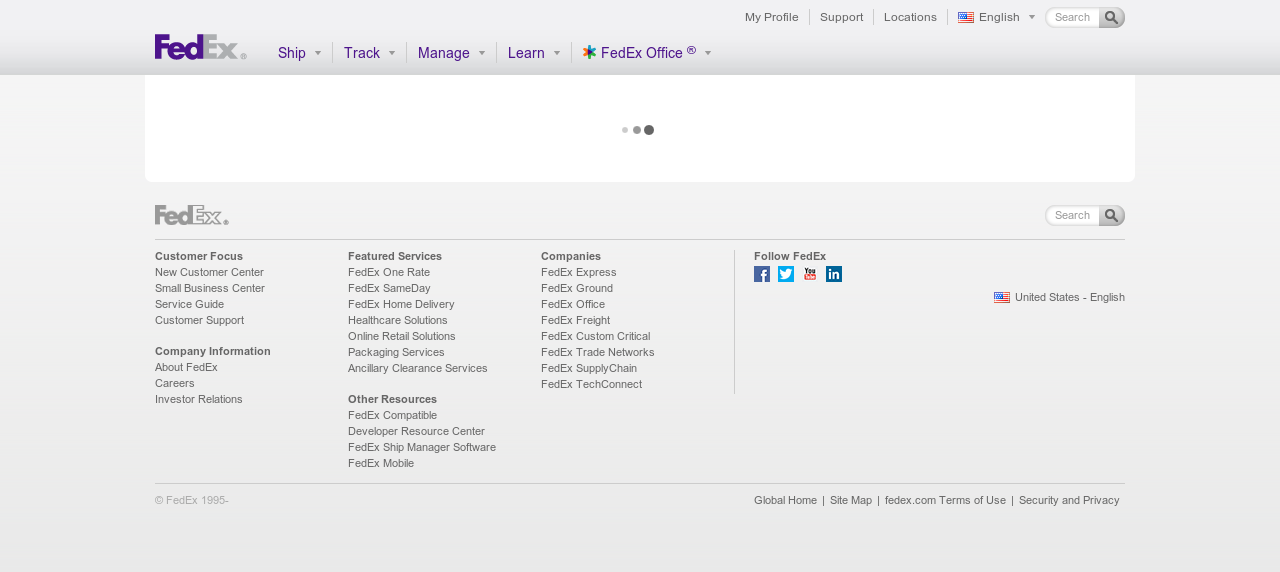Click the Company Information heading
Viewport: 1280px width, 572px height.
click(x=213, y=351)
